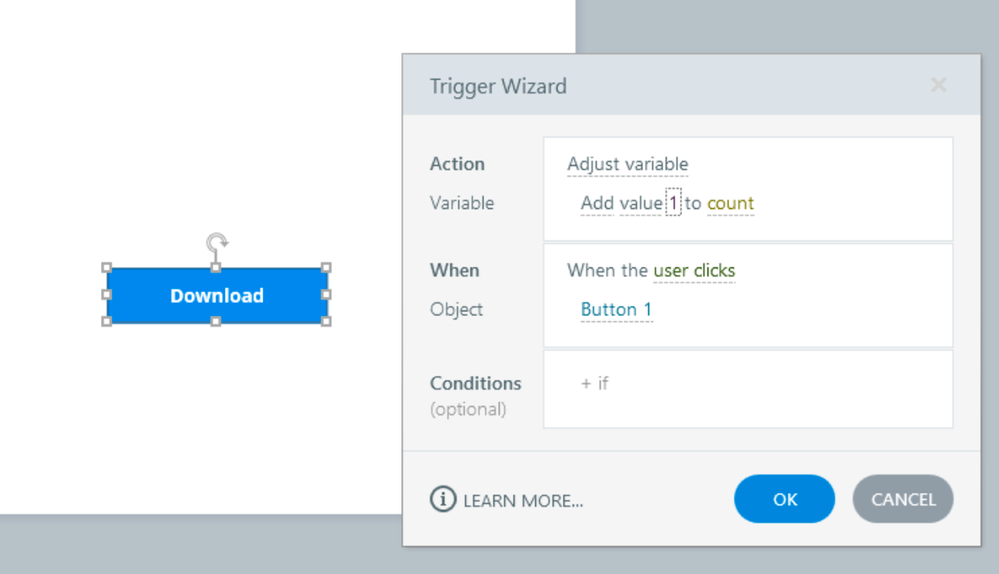Change the Add operator option
Screen dimensions: 999x574
pyautogui.click(x=597, y=203)
